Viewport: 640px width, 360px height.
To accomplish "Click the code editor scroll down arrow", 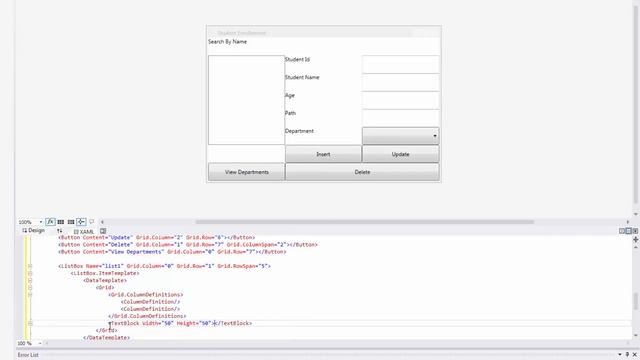I will pos(636,336).
